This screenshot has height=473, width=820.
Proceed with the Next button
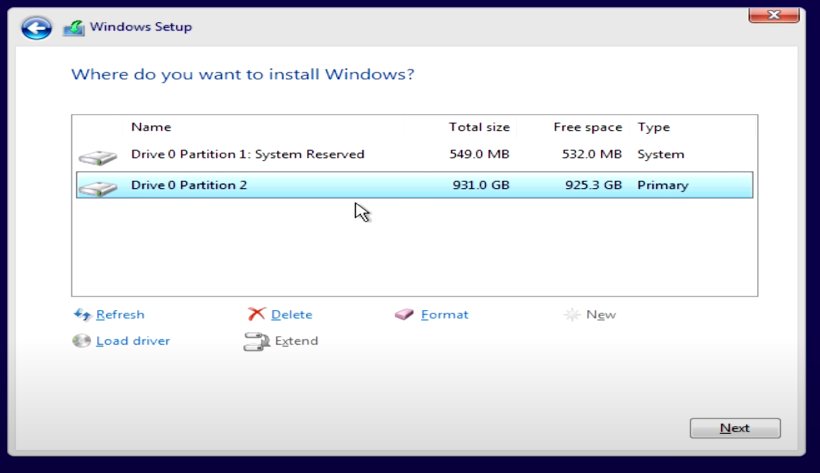(x=735, y=428)
